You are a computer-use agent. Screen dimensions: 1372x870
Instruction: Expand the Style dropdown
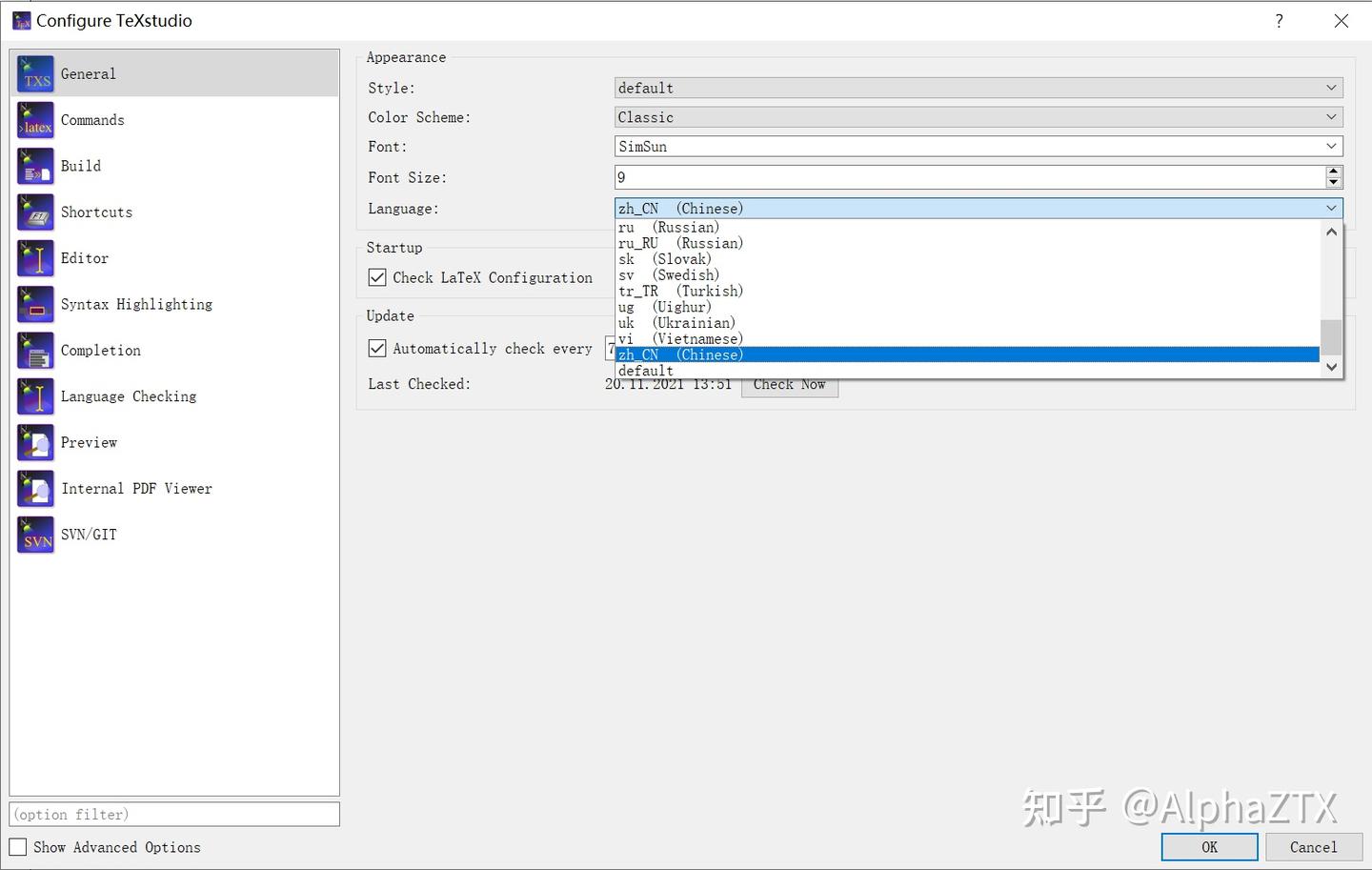(979, 88)
